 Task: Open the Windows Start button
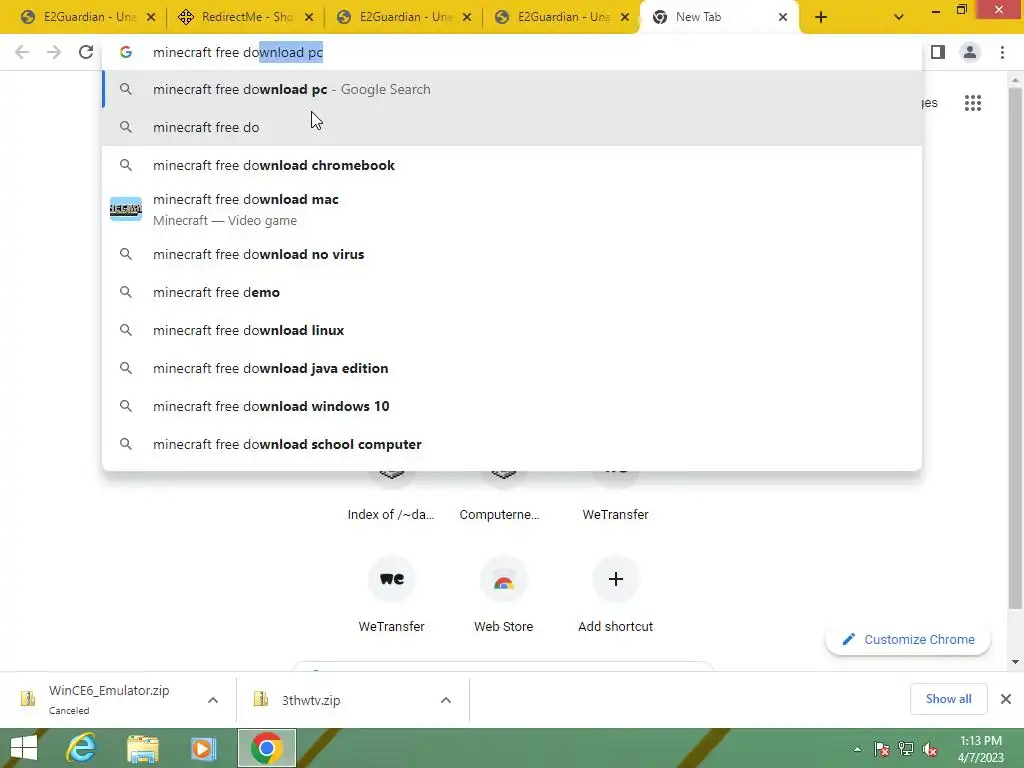click(x=24, y=748)
